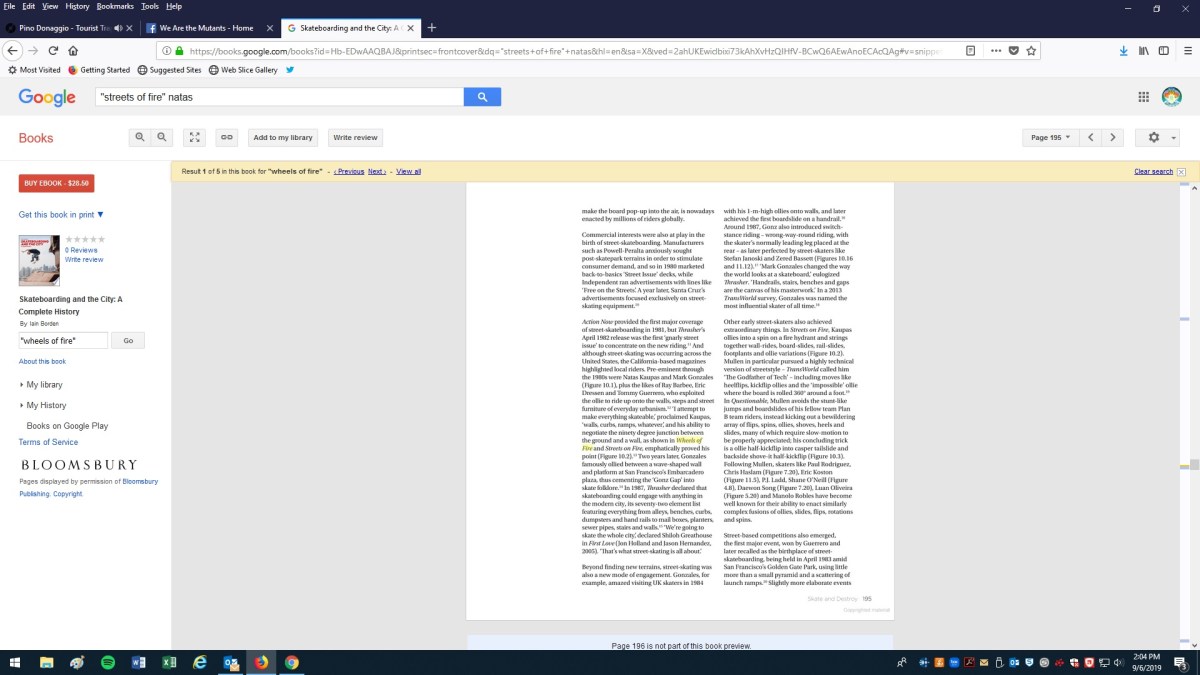Toggle full screen view icon
1200x675 pixels.
tap(196, 137)
